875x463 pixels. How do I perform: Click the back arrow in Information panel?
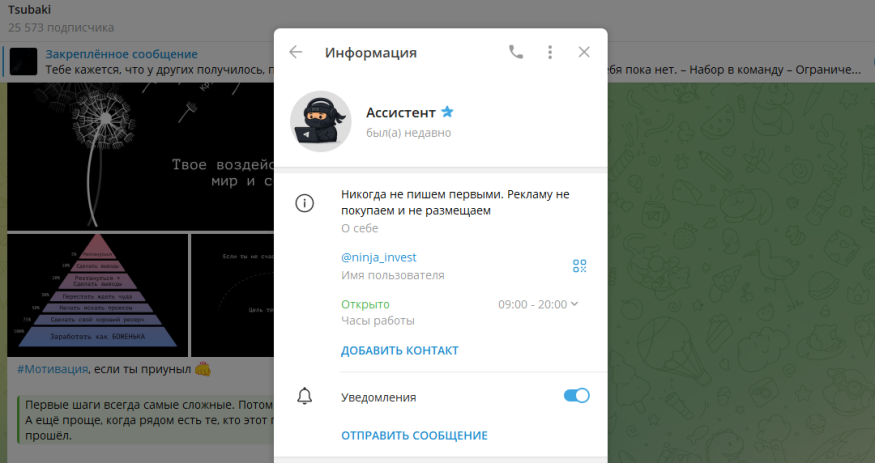[296, 53]
